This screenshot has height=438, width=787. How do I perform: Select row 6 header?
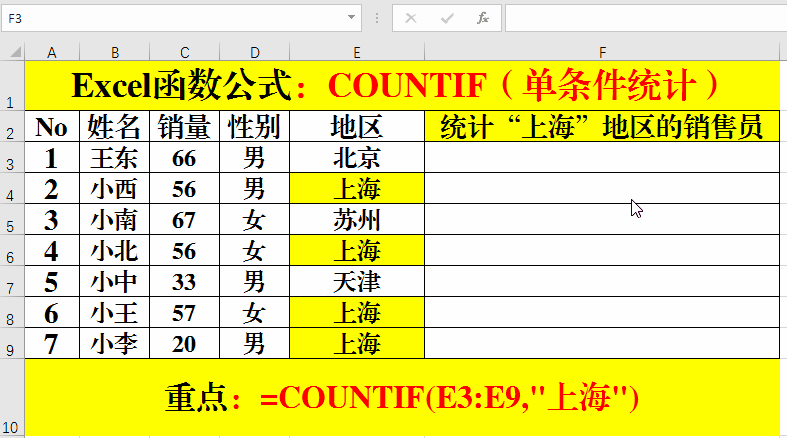coord(12,250)
